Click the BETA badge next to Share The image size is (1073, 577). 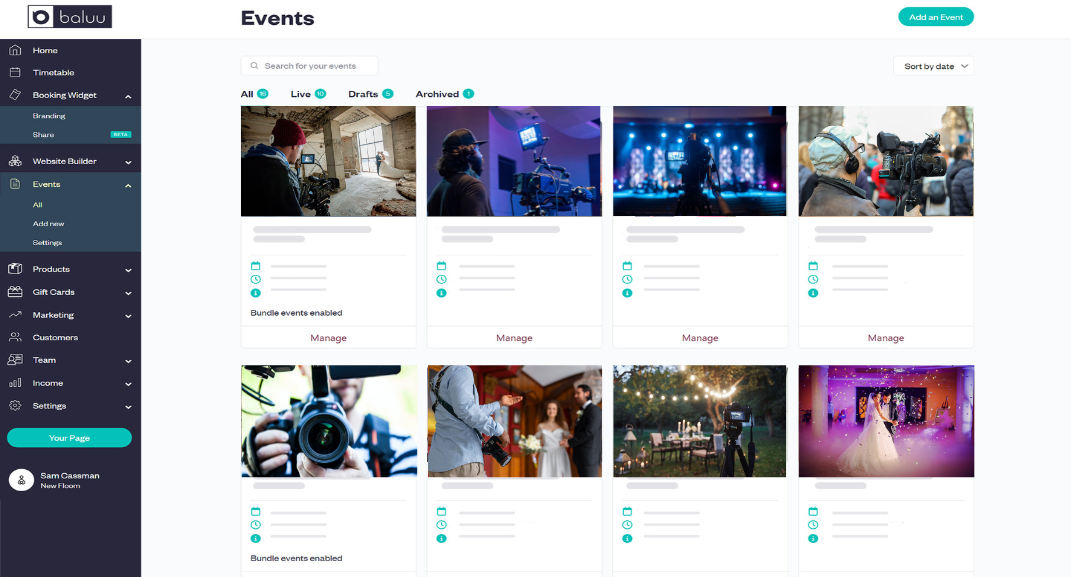coord(120,134)
